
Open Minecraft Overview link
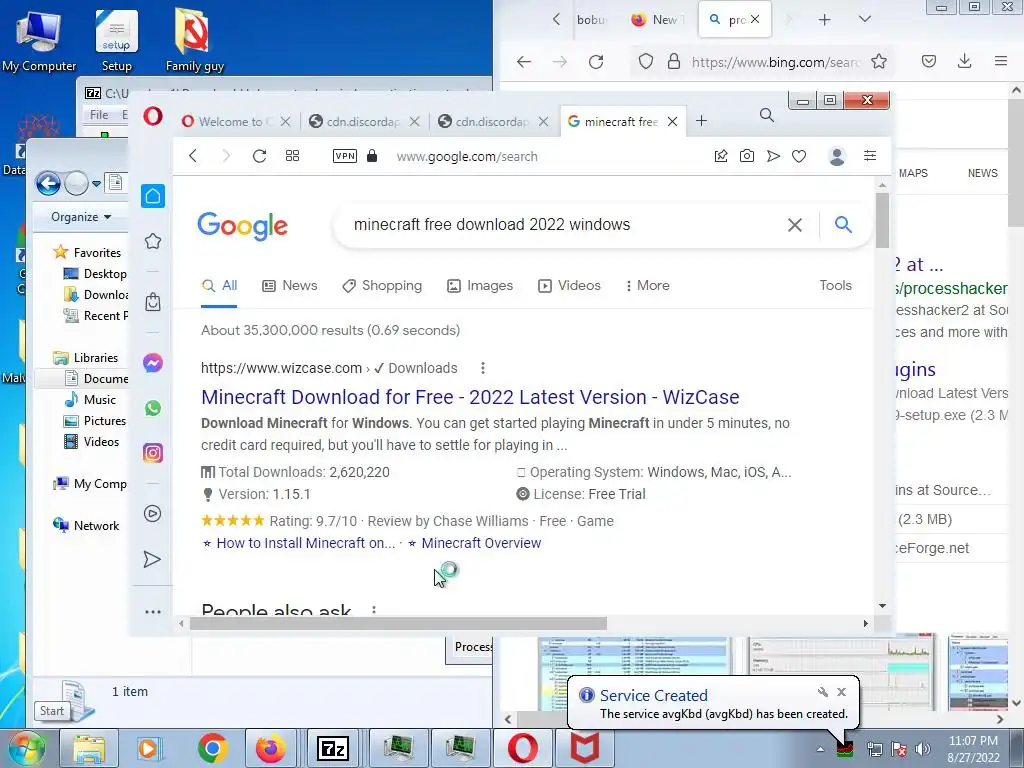tap(481, 543)
